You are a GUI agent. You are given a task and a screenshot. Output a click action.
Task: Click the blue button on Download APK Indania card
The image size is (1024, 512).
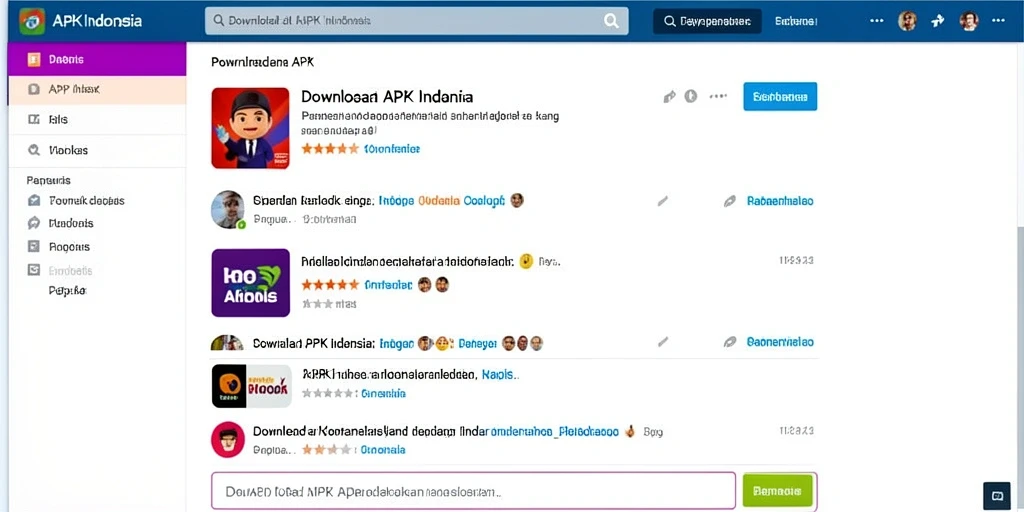tap(780, 97)
